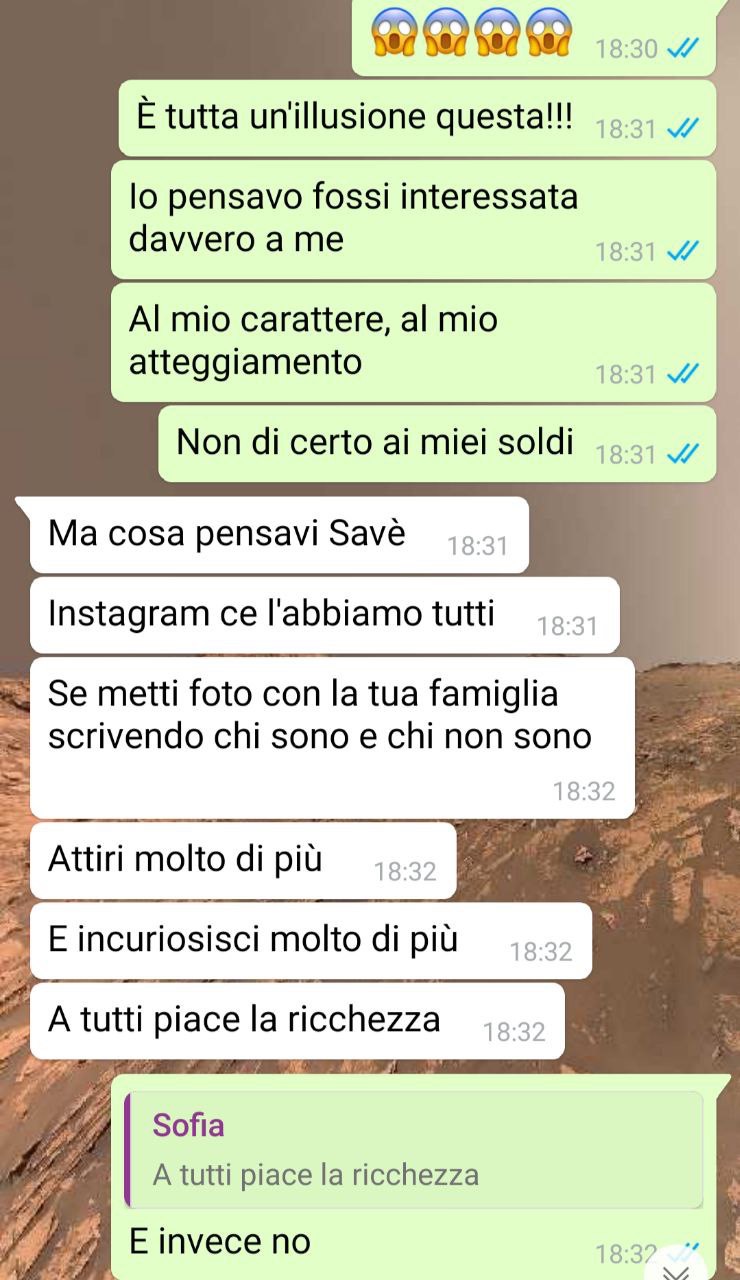Tap the 'Io pensavo fossi interessata' bubble
The height and width of the screenshot is (1280, 740).
pyautogui.click(x=414, y=220)
